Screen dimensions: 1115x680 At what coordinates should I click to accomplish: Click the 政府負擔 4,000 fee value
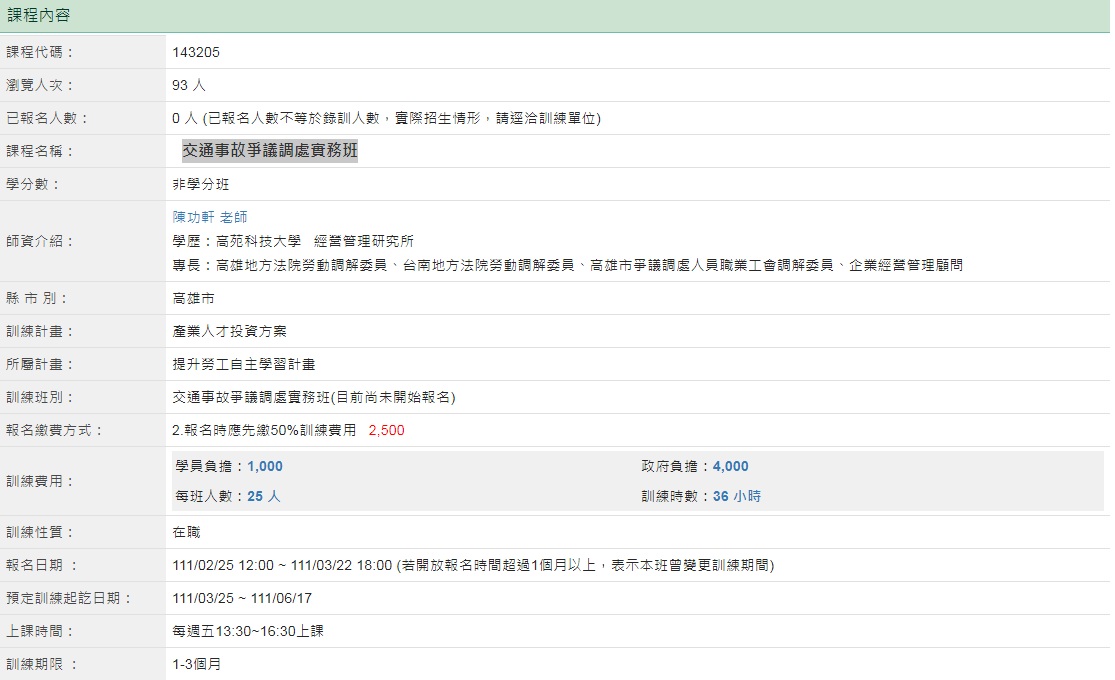point(730,466)
